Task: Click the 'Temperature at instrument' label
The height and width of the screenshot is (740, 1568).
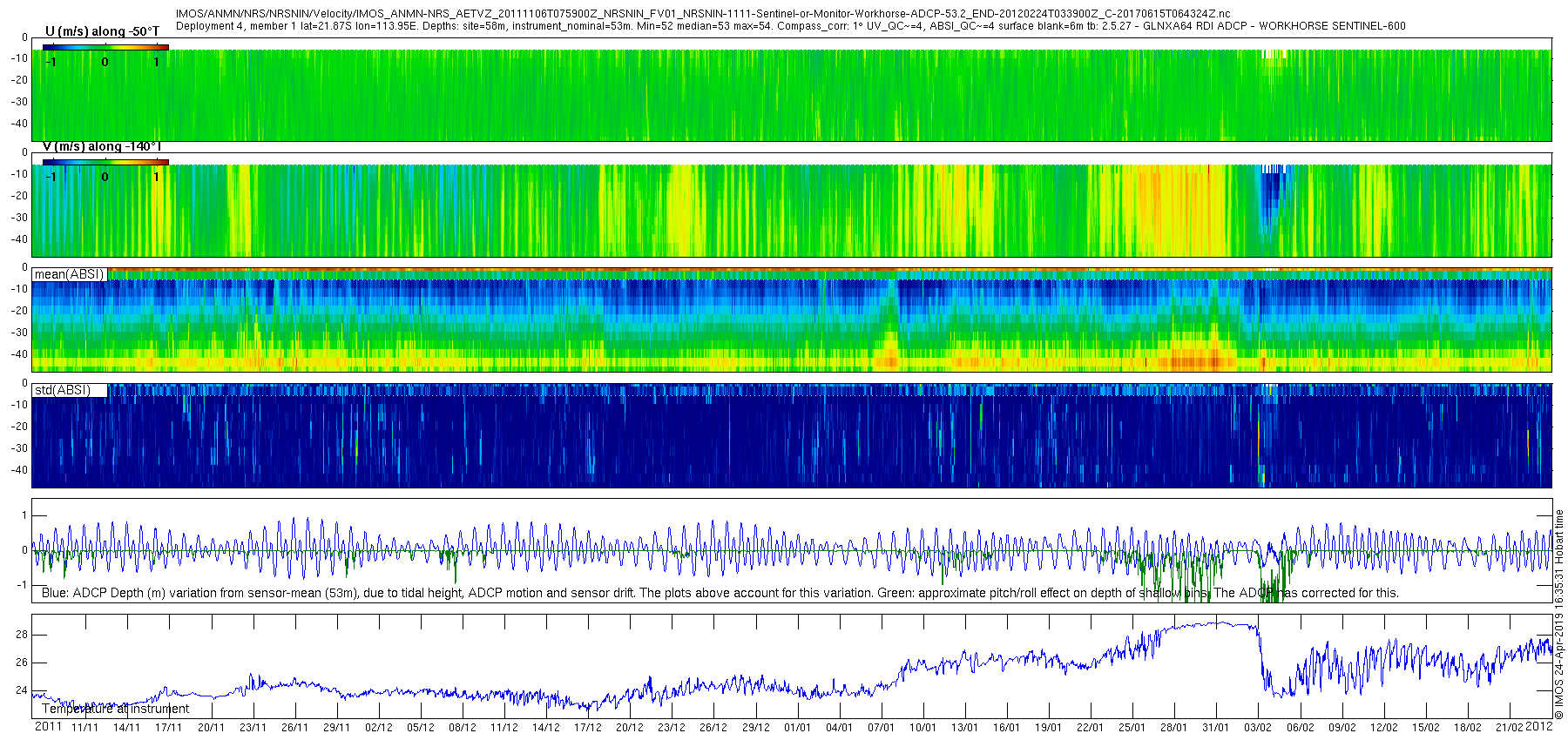Action: pos(115,709)
